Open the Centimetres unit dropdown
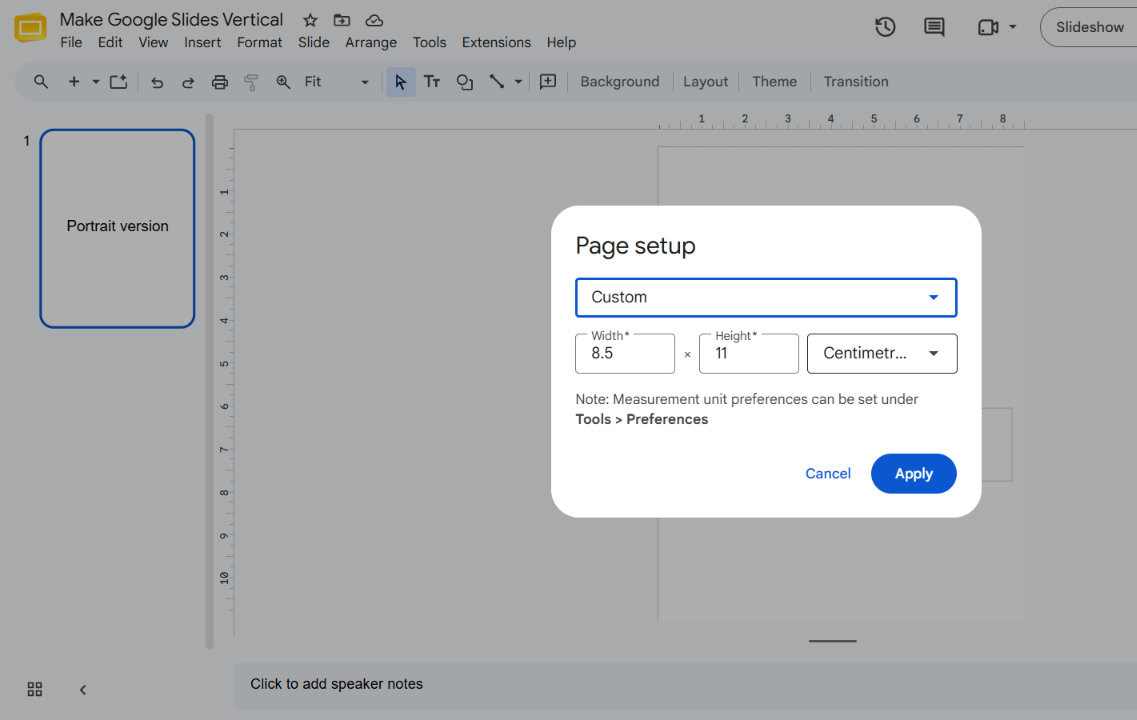 (x=882, y=354)
